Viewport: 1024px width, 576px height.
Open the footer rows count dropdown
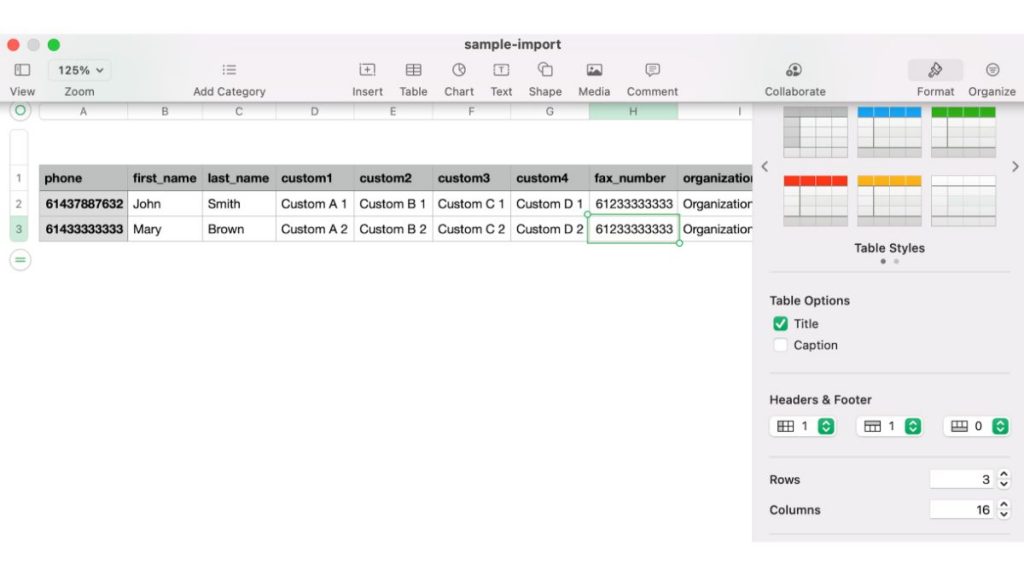point(978,426)
